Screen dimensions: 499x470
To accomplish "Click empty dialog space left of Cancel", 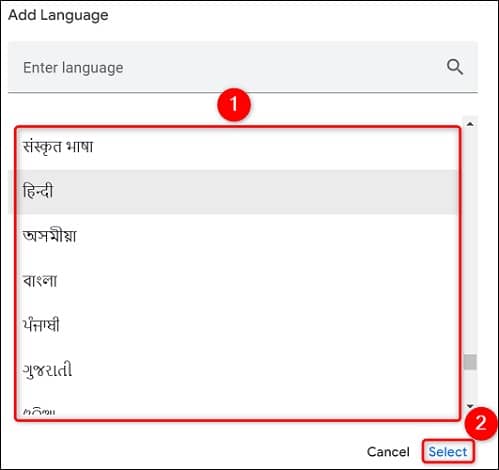I will coord(183,452).
